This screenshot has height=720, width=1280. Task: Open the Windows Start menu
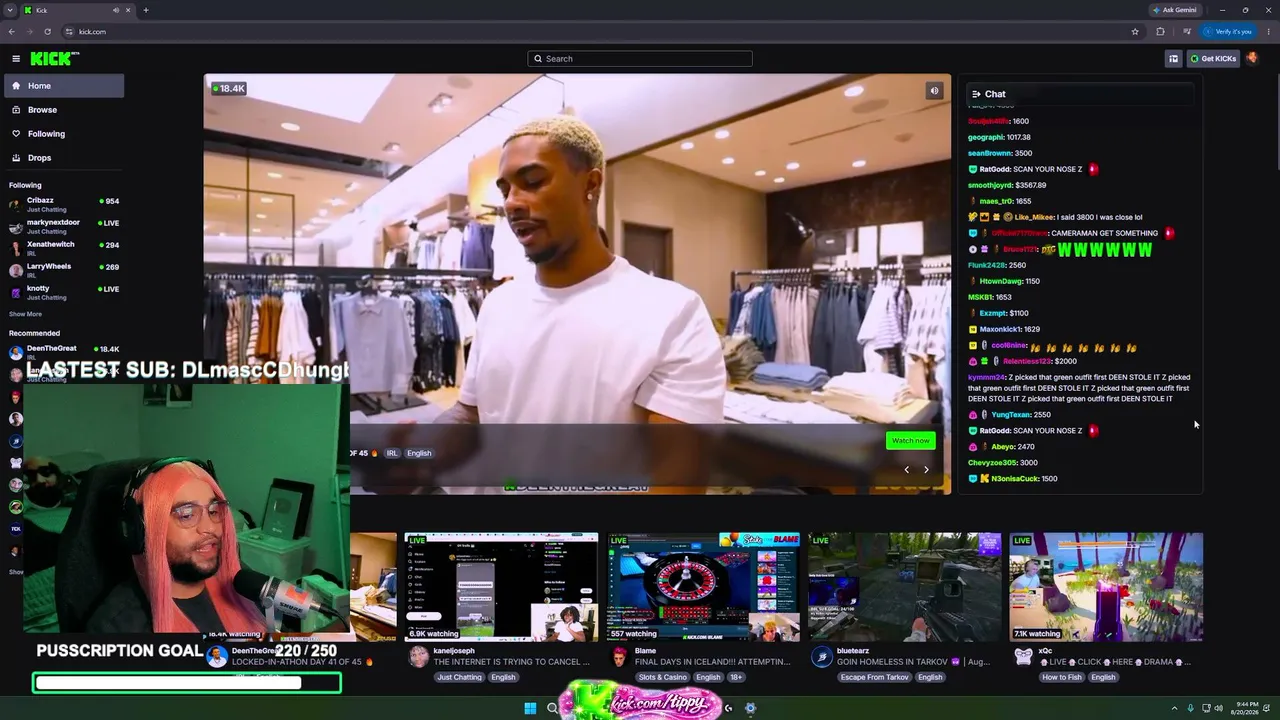coord(530,708)
